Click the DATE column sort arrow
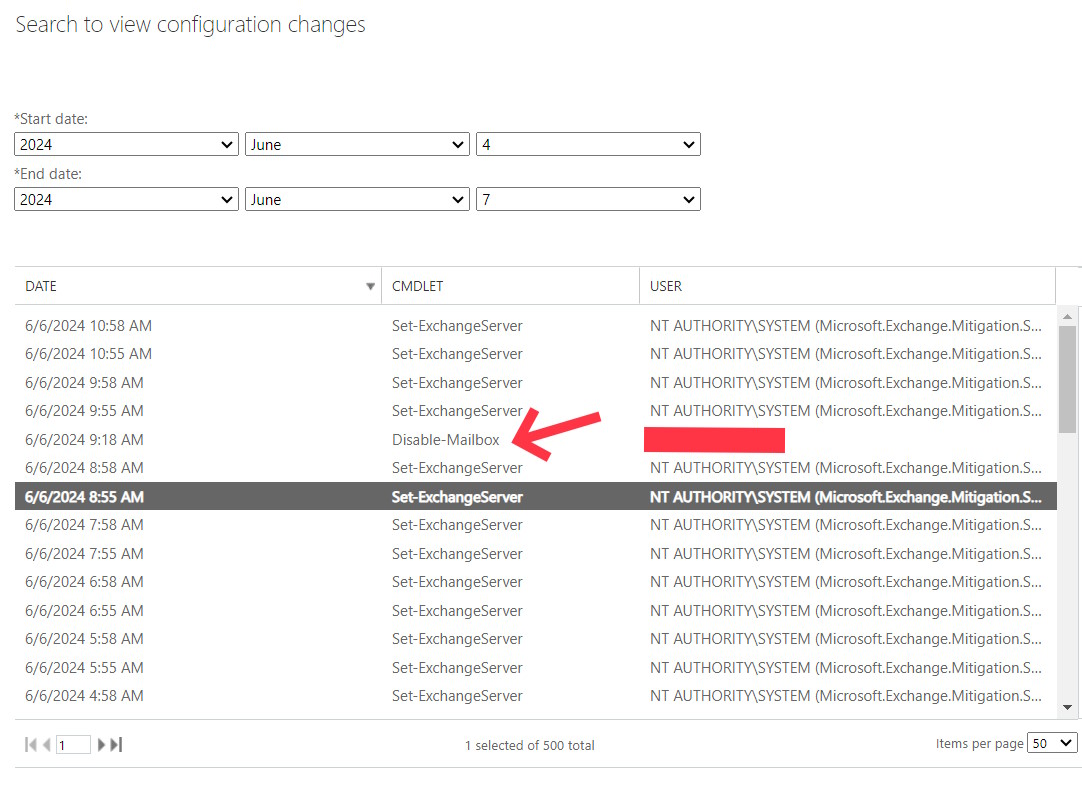 tap(370, 286)
